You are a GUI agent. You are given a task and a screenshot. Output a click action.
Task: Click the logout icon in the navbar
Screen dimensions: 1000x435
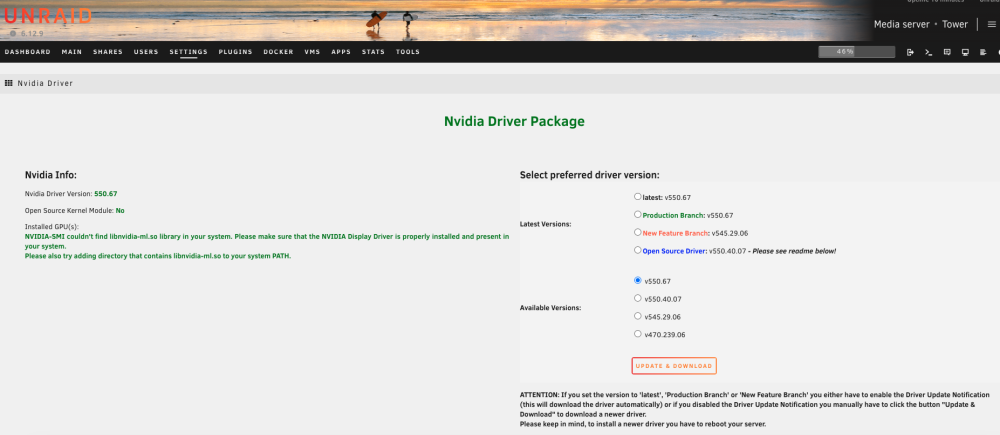pos(910,52)
